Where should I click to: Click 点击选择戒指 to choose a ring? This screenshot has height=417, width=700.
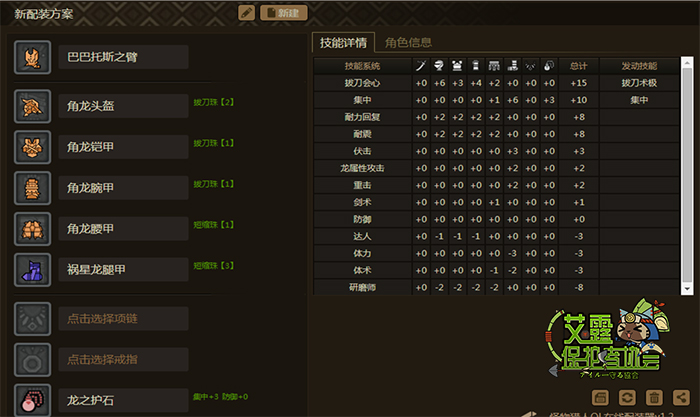pyautogui.click(x=123, y=359)
